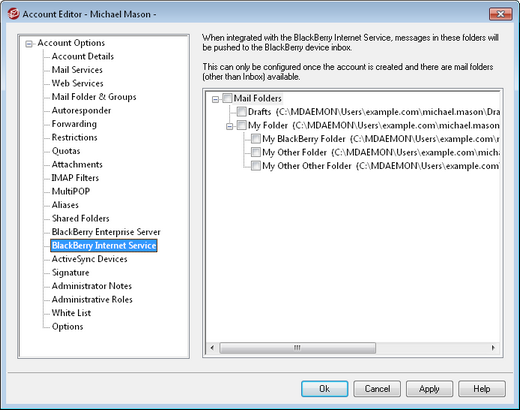Select My Other Folder row text

coord(381,152)
